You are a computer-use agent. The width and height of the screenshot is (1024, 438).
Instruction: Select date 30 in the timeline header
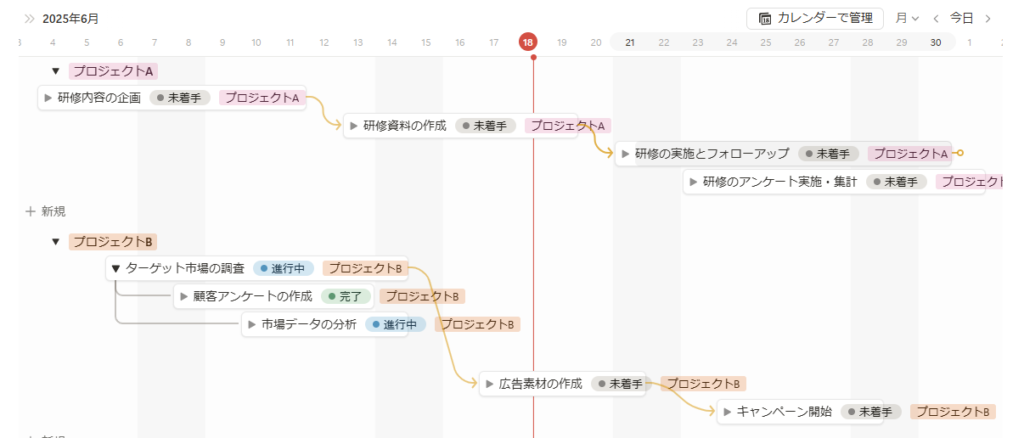click(936, 42)
